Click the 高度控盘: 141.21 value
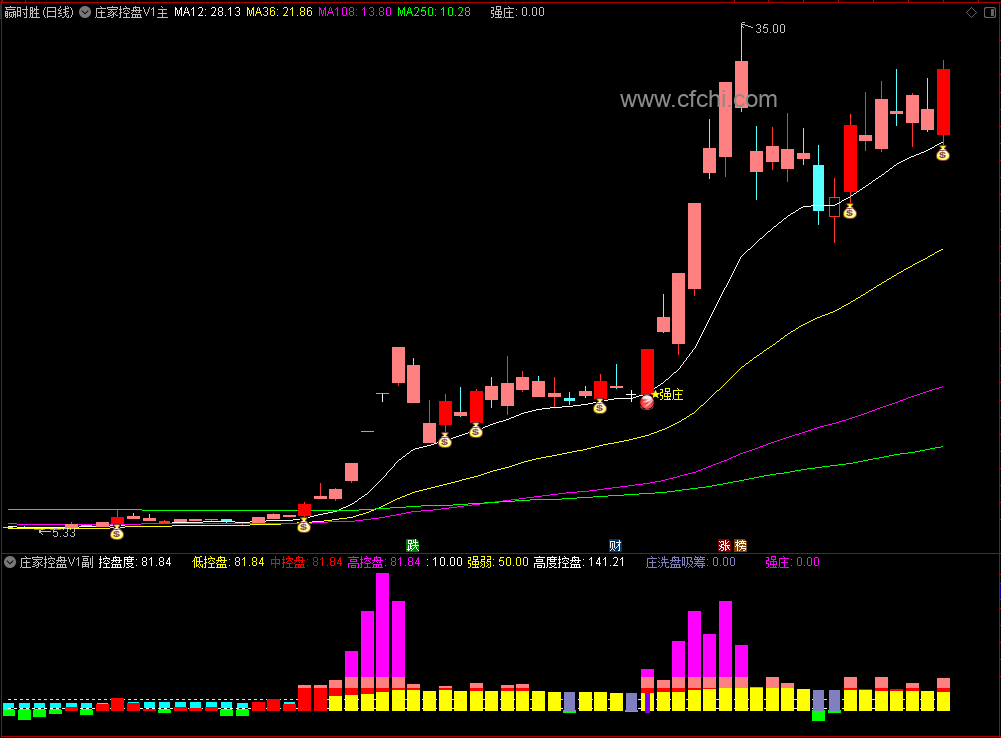Screen dimensions: 1001x738 point(579,562)
